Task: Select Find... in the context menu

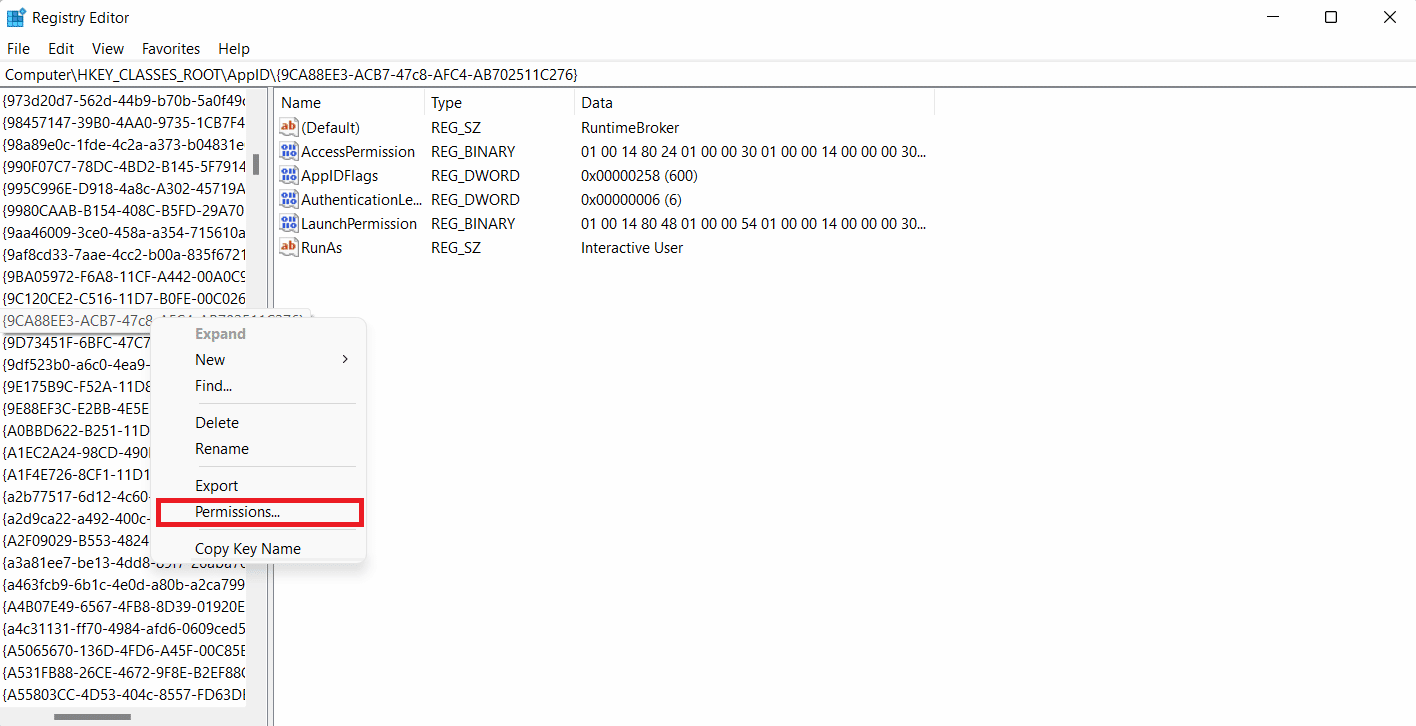Action: coord(260,386)
